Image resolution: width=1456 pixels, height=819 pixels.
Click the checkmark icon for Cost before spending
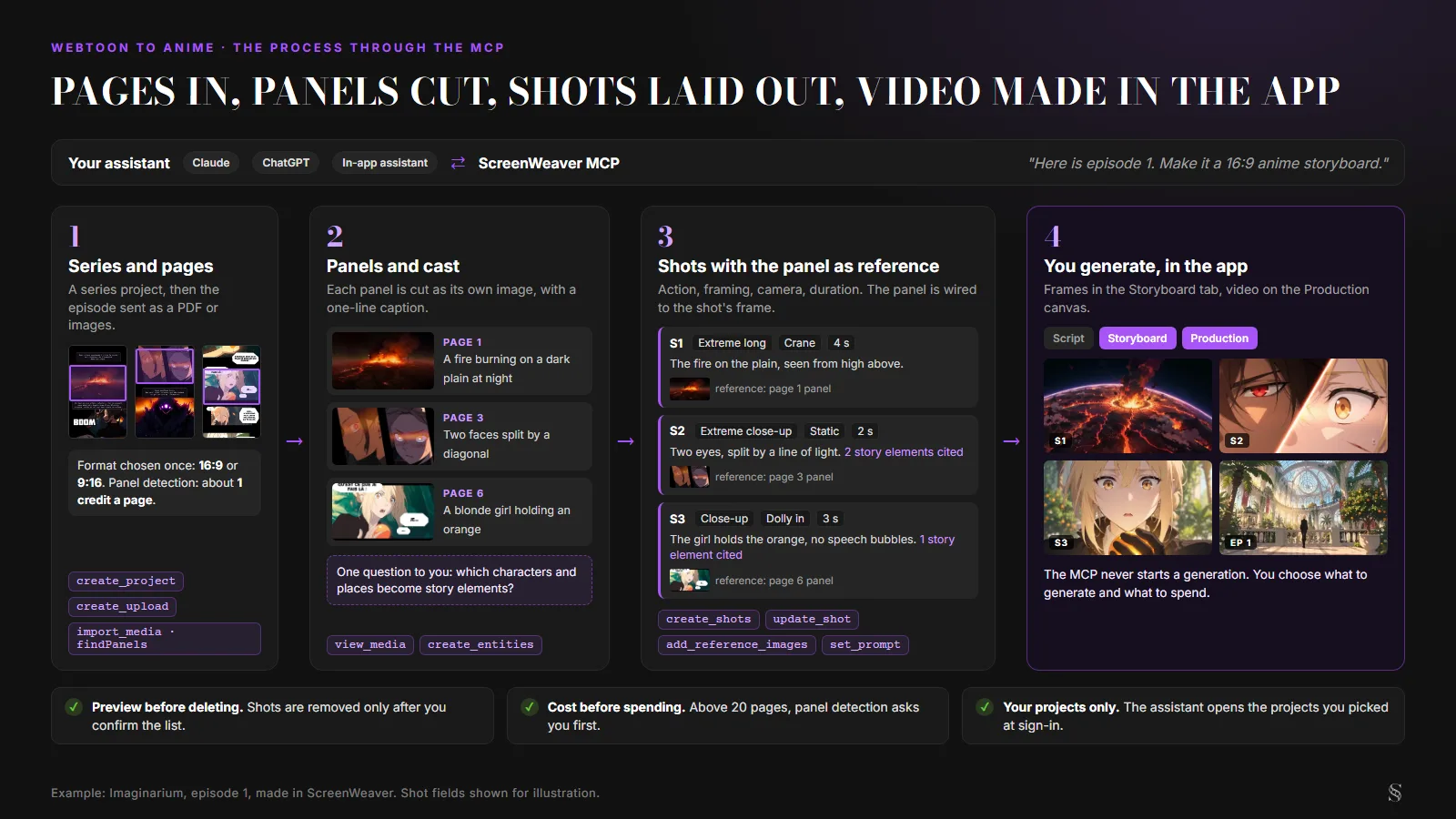[530, 707]
